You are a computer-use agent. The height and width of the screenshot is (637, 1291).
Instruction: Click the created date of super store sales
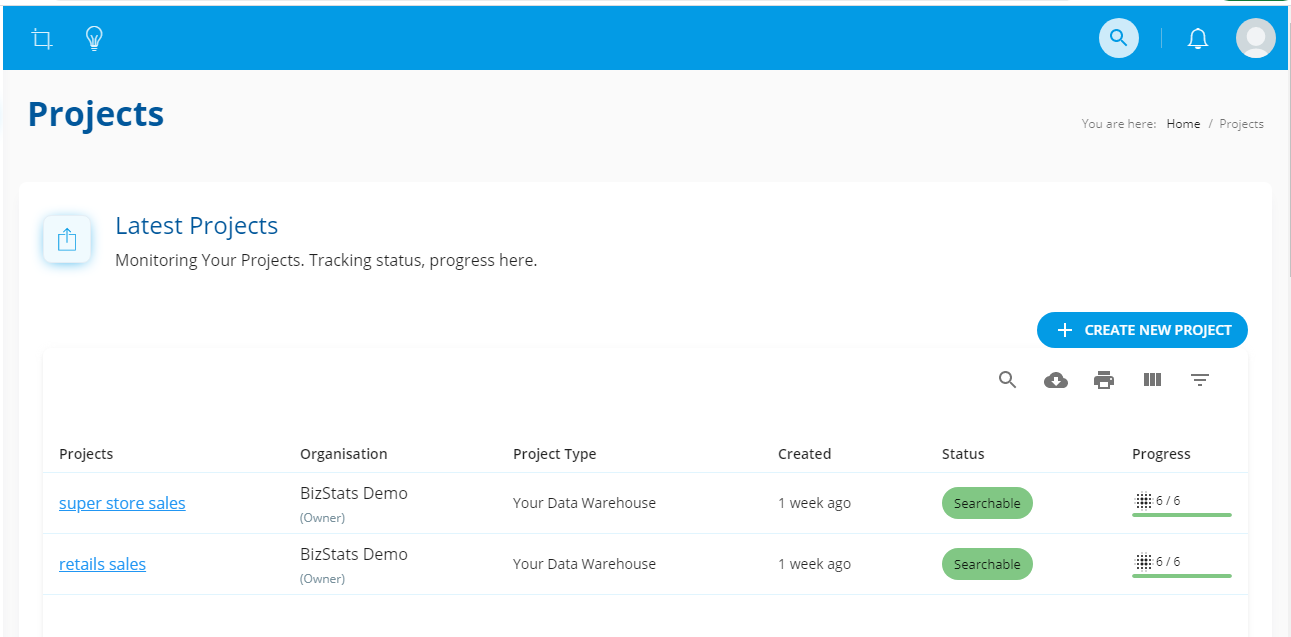[x=814, y=503]
